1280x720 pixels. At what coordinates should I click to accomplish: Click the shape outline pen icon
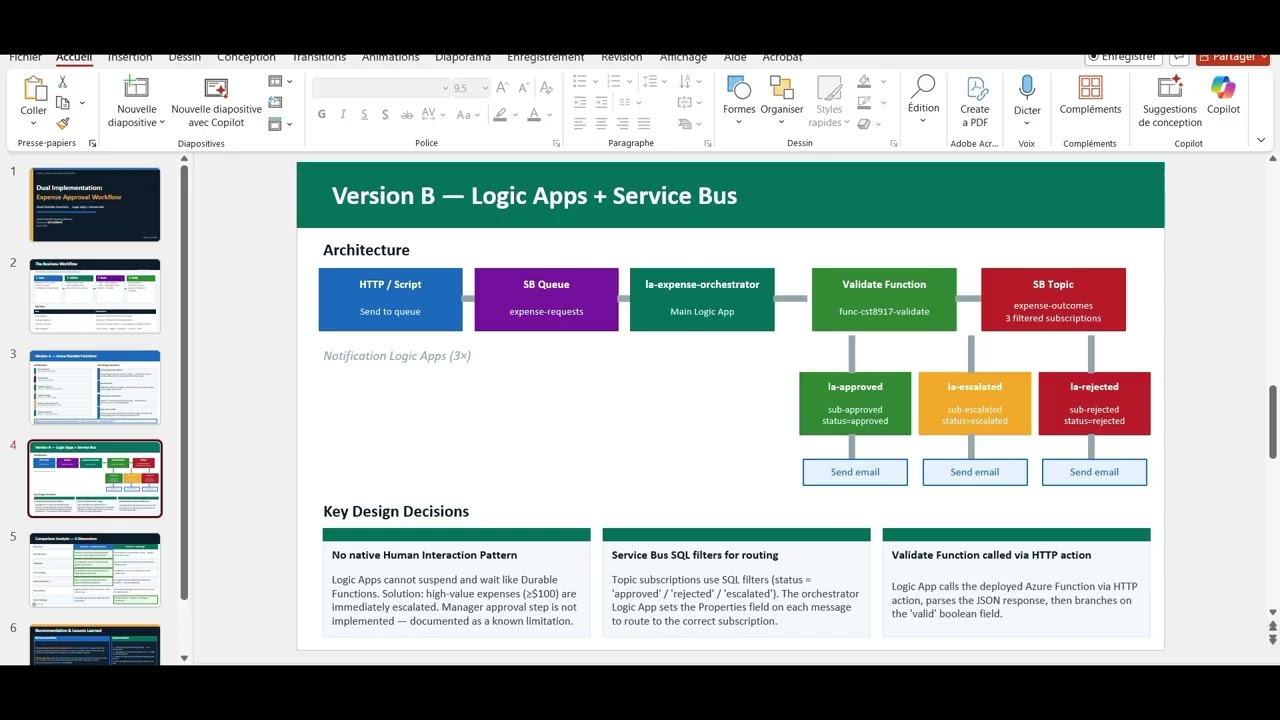(864, 103)
